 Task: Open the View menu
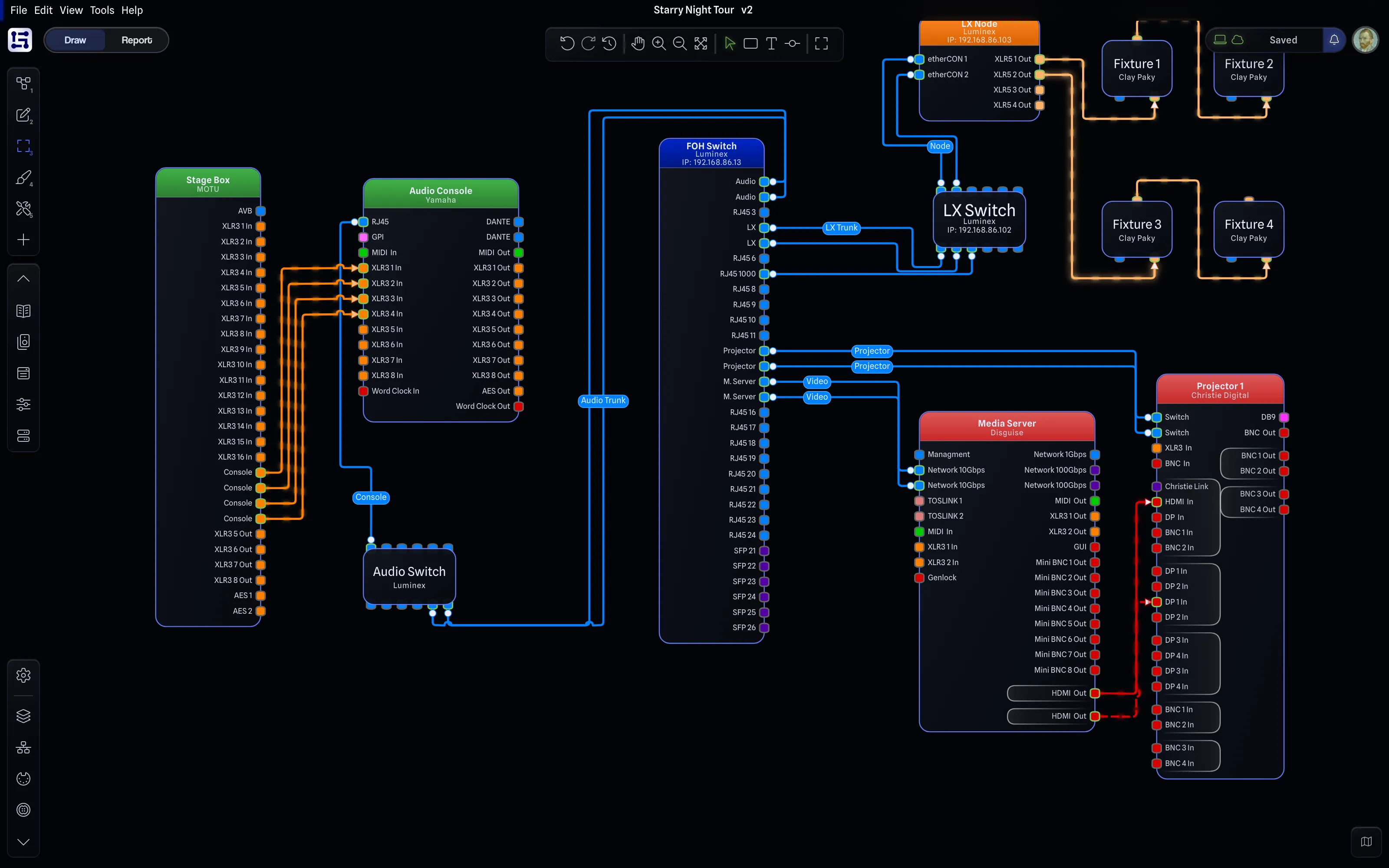point(71,10)
